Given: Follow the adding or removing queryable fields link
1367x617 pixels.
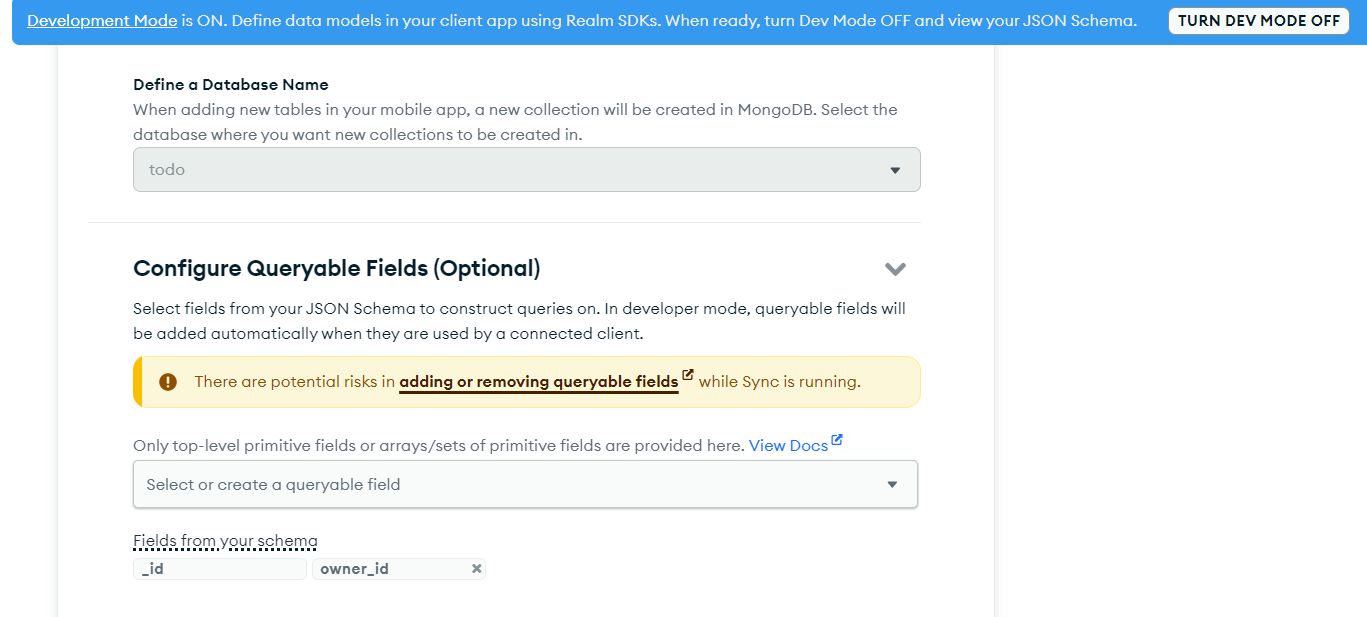Looking at the screenshot, I should point(538,382).
